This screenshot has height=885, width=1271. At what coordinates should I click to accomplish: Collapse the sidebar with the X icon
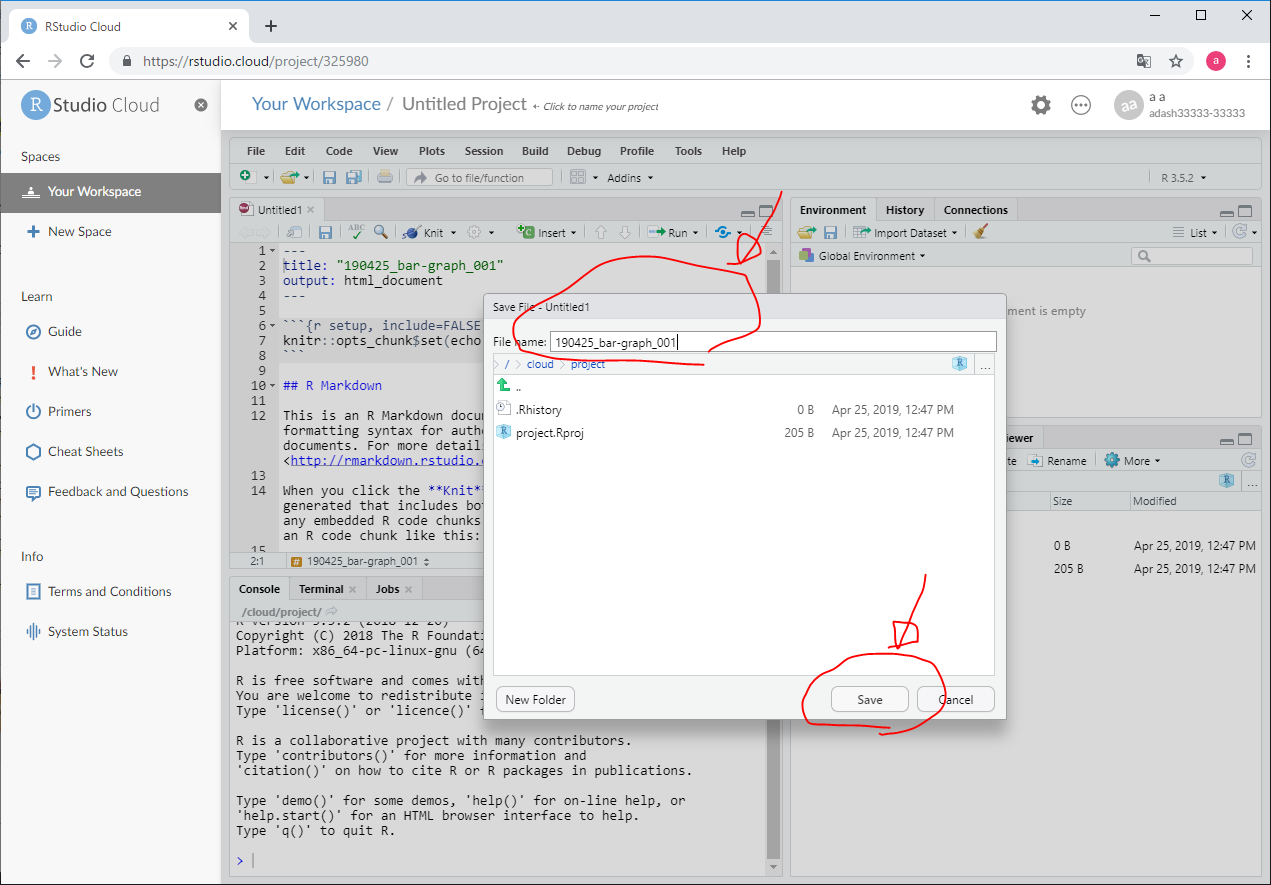coord(201,105)
